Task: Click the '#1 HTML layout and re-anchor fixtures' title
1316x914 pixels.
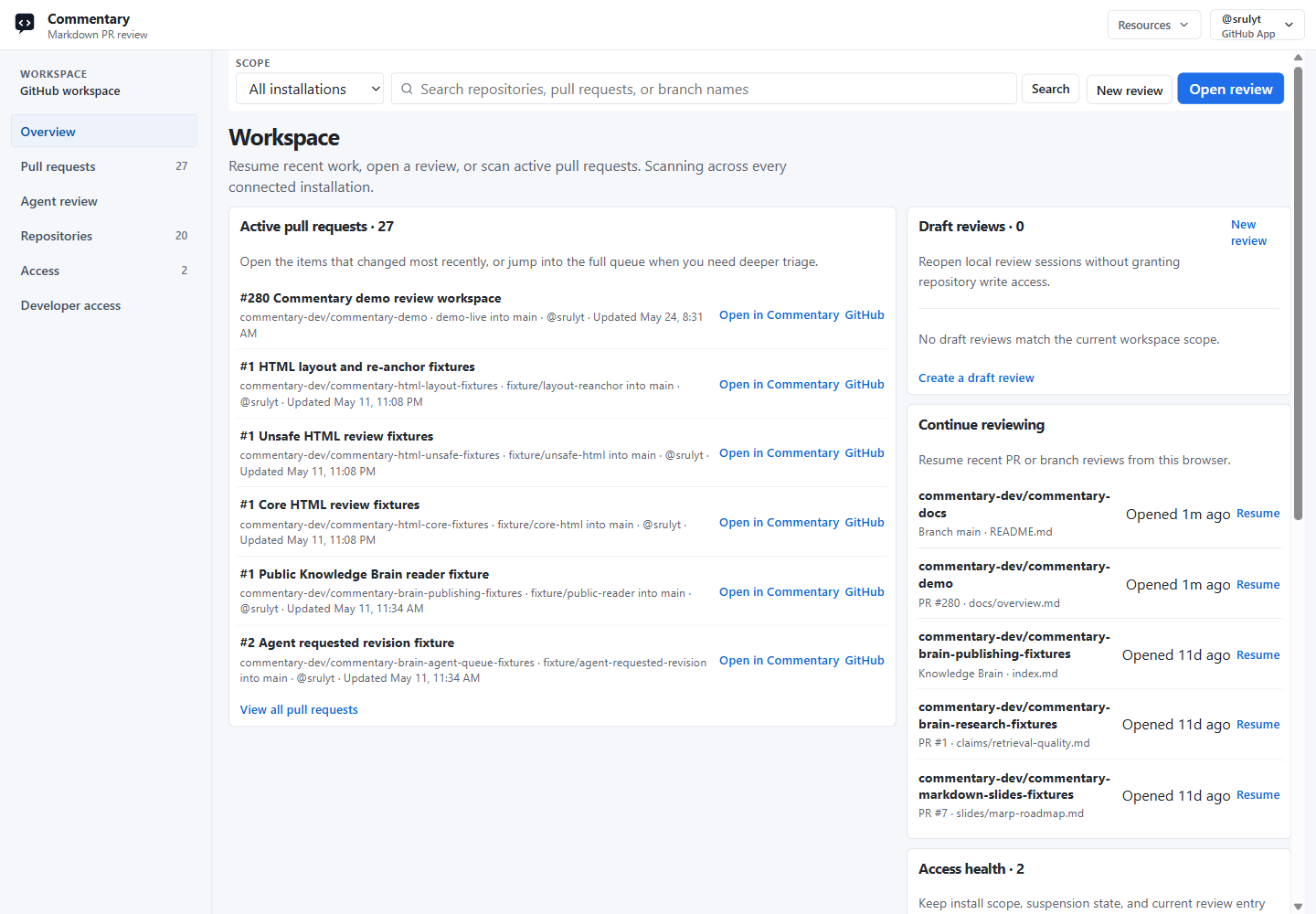Action: click(357, 367)
